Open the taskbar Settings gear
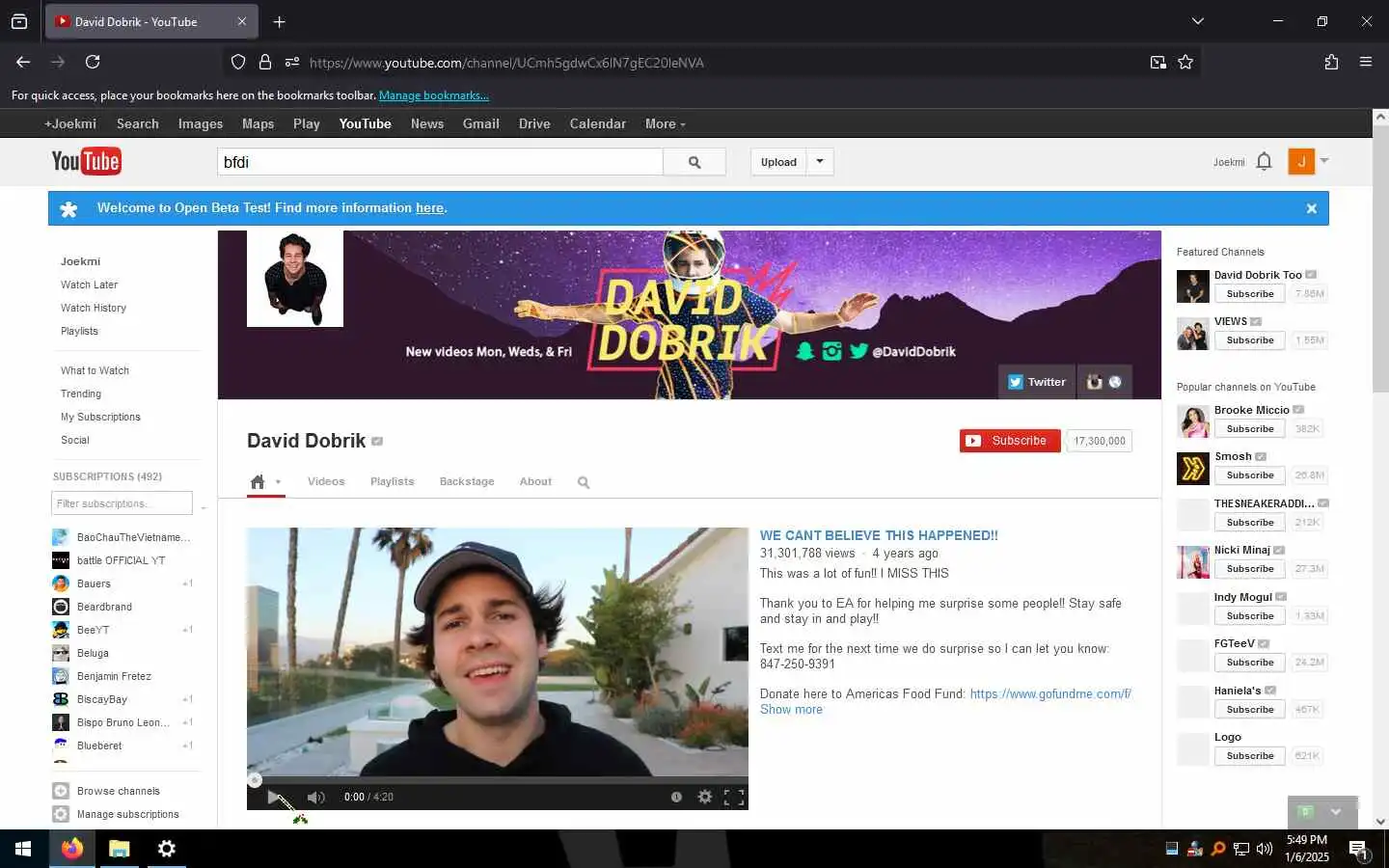Image resolution: width=1389 pixels, height=868 pixels. click(x=167, y=849)
